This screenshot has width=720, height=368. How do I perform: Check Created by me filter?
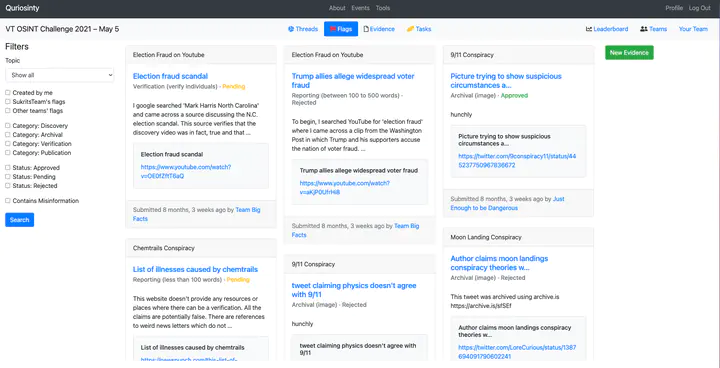[x=8, y=93]
